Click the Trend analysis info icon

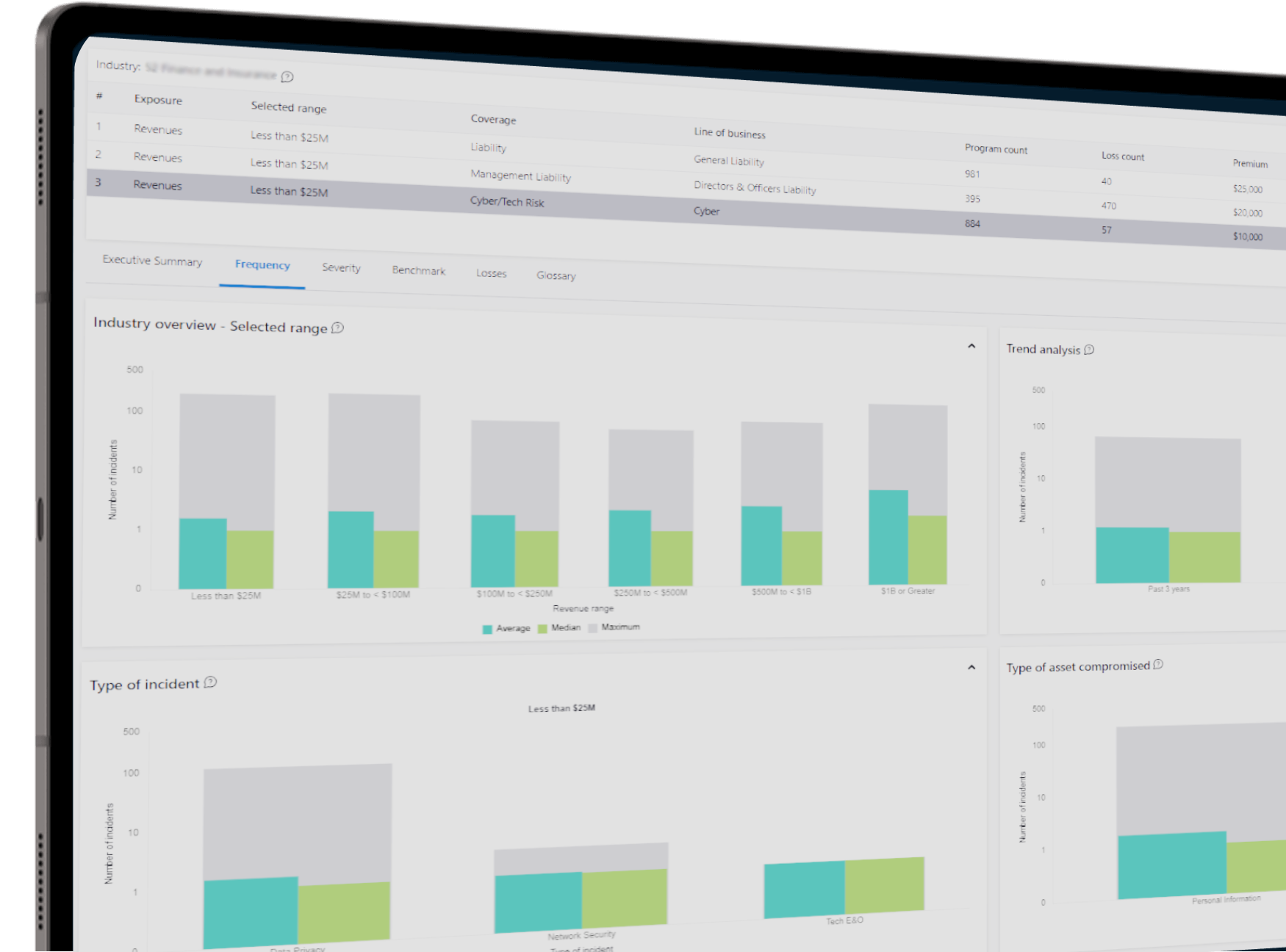1089,350
